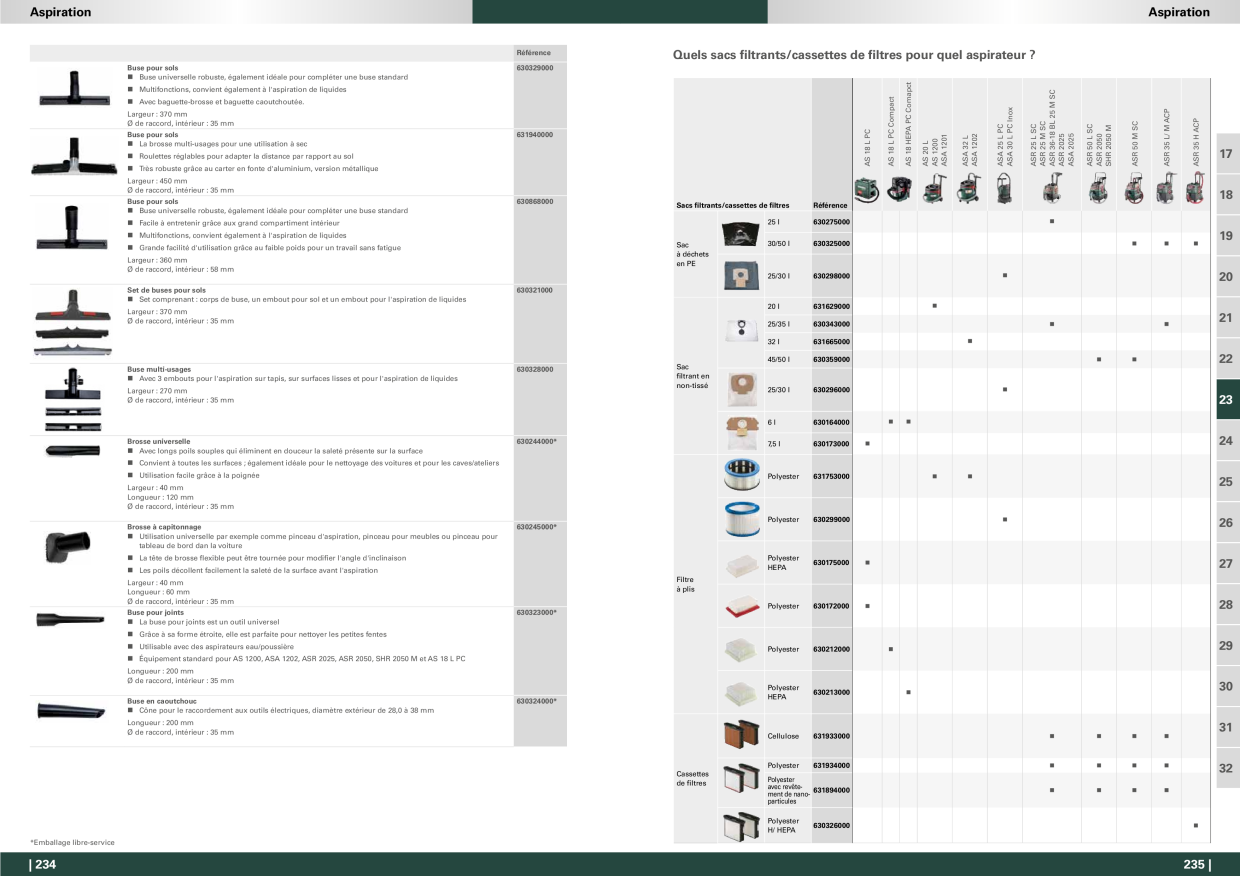Click the ASR 50 L SC vacuum image
Screen dimensions: 1240x876
click(x=1099, y=188)
